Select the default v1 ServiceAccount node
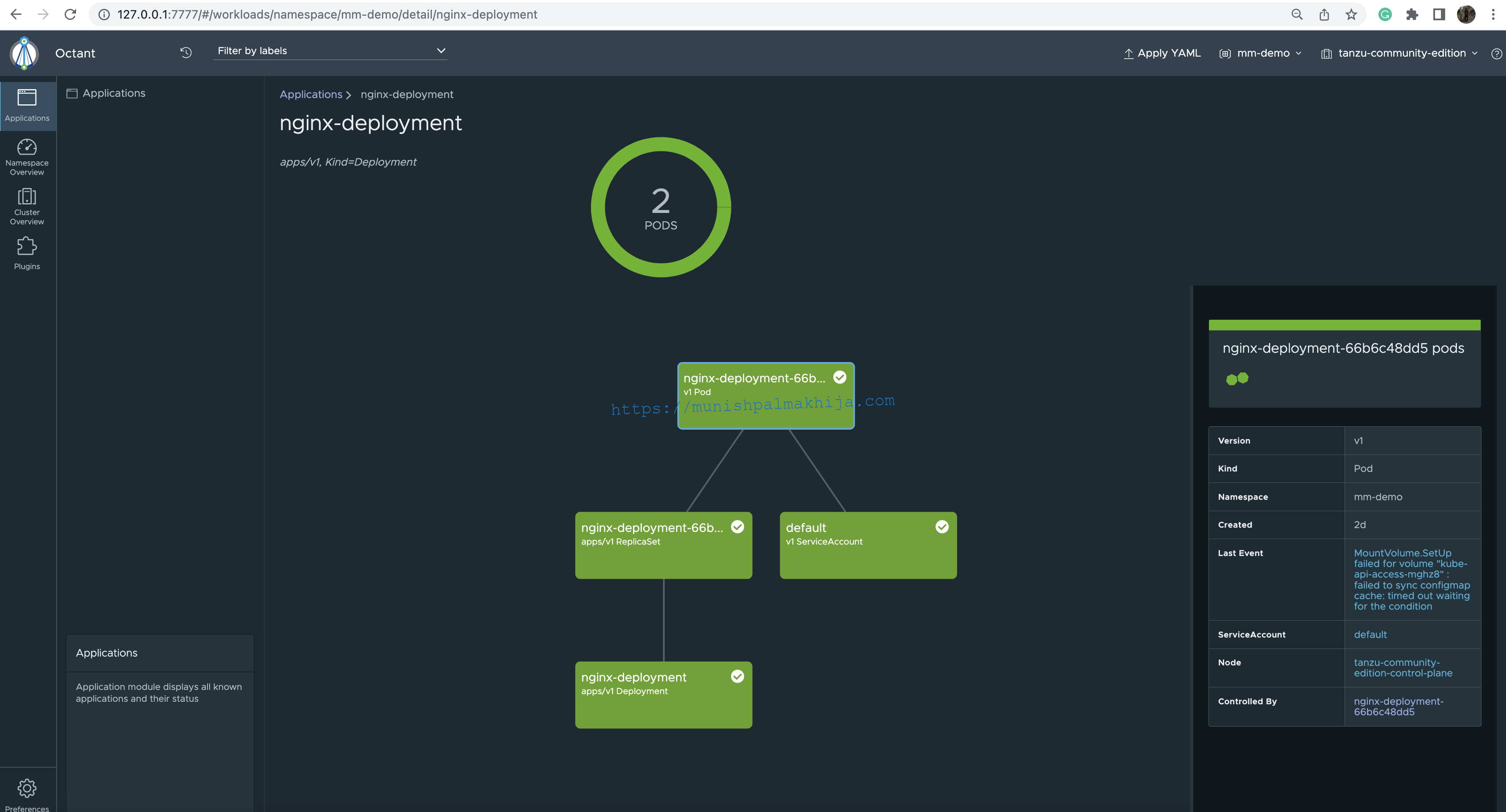Screen dimensions: 1506x812 tap(868, 545)
